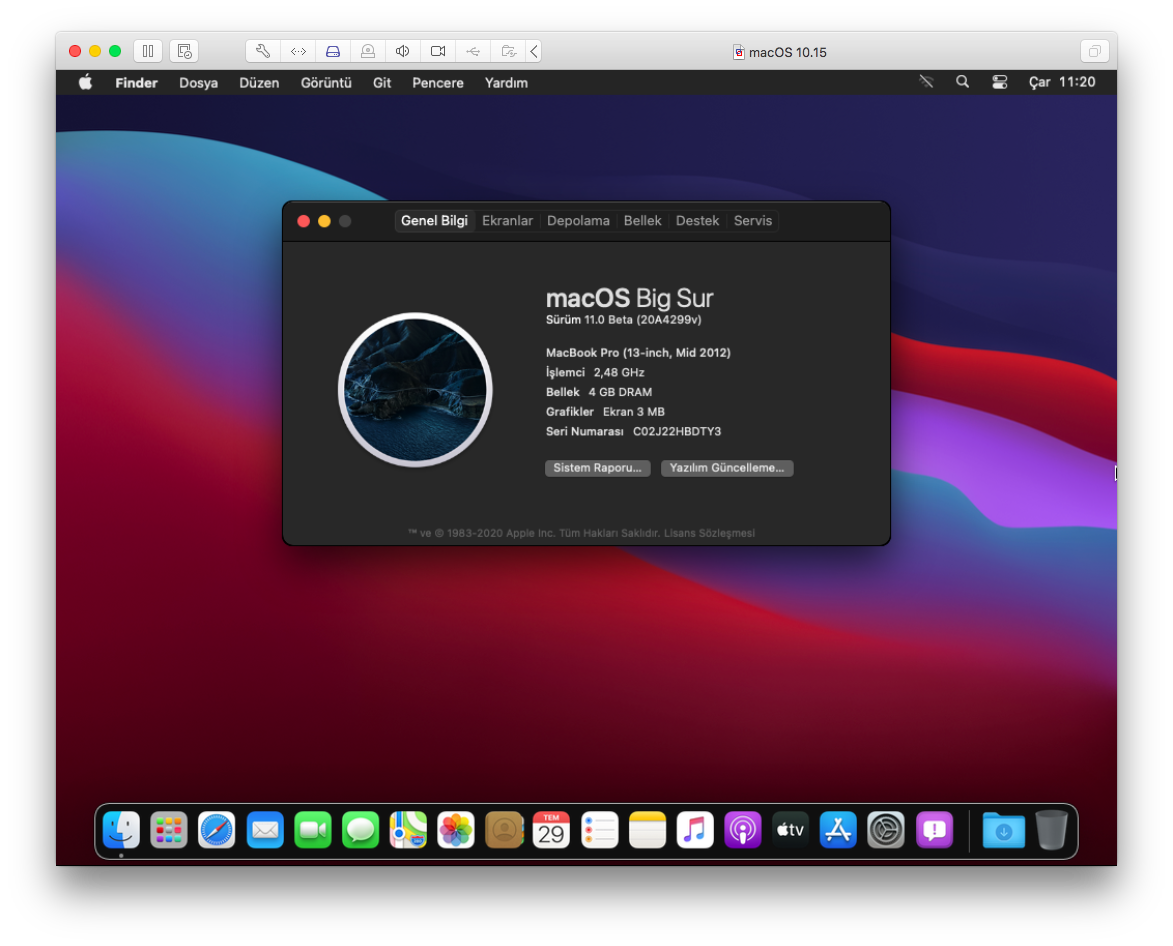Open App Store from the Dock
Image resolution: width=1173 pixels, height=946 pixels.
click(838, 830)
